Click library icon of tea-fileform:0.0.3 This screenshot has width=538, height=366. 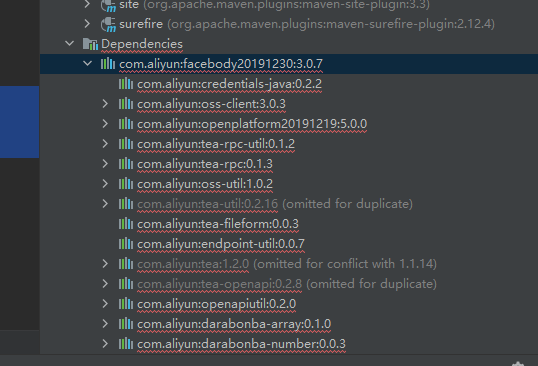[x=126, y=224]
